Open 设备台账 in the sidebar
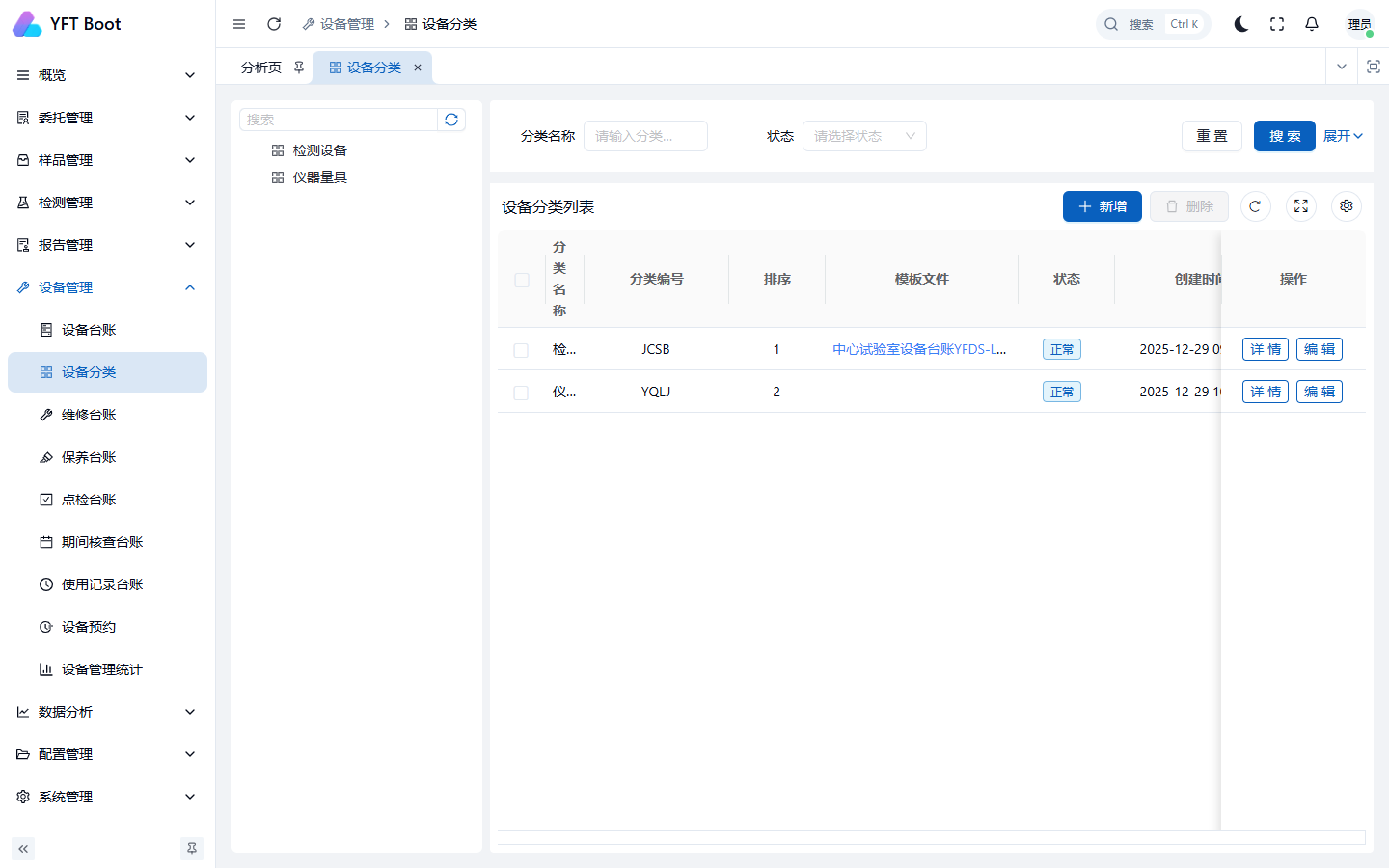 pos(107,330)
